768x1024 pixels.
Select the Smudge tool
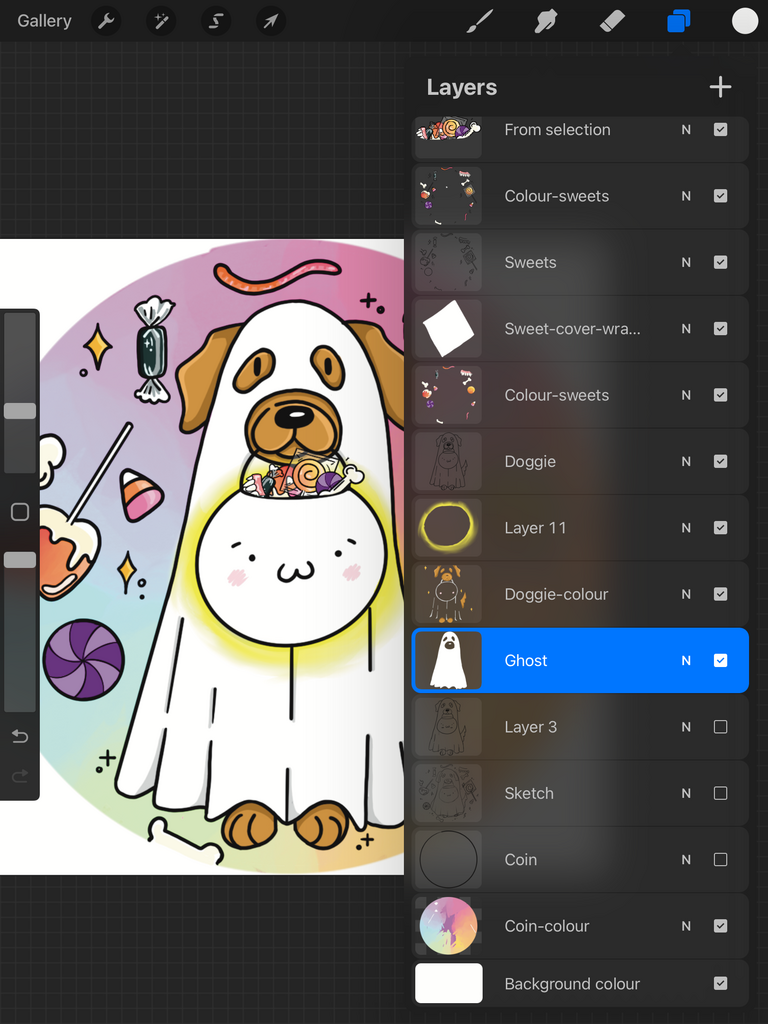(546, 21)
